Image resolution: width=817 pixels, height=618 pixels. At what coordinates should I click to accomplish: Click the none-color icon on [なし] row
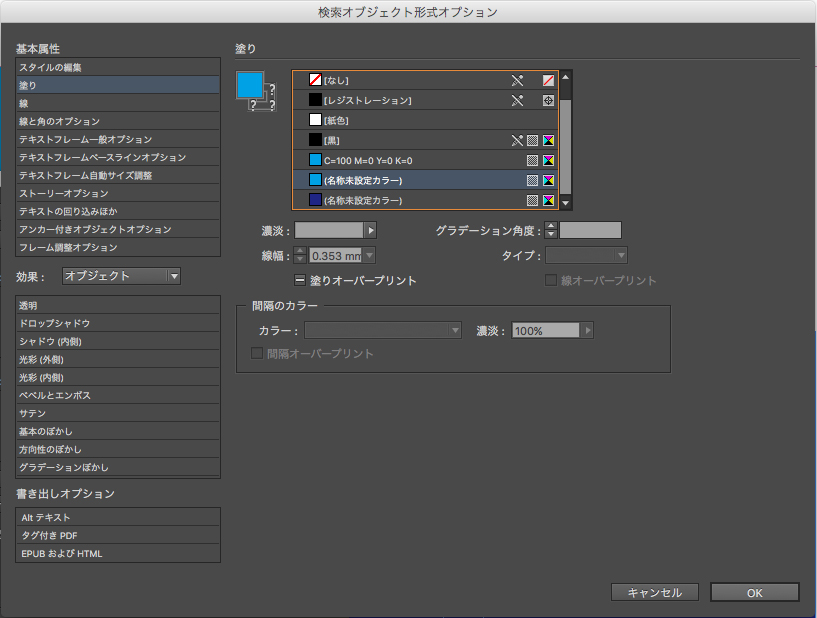point(548,80)
